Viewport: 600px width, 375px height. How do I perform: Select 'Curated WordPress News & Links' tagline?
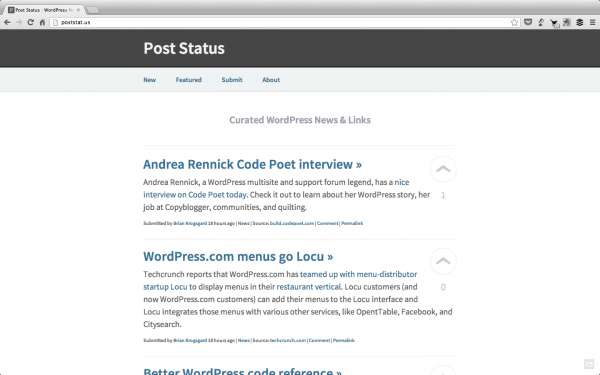(x=300, y=120)
